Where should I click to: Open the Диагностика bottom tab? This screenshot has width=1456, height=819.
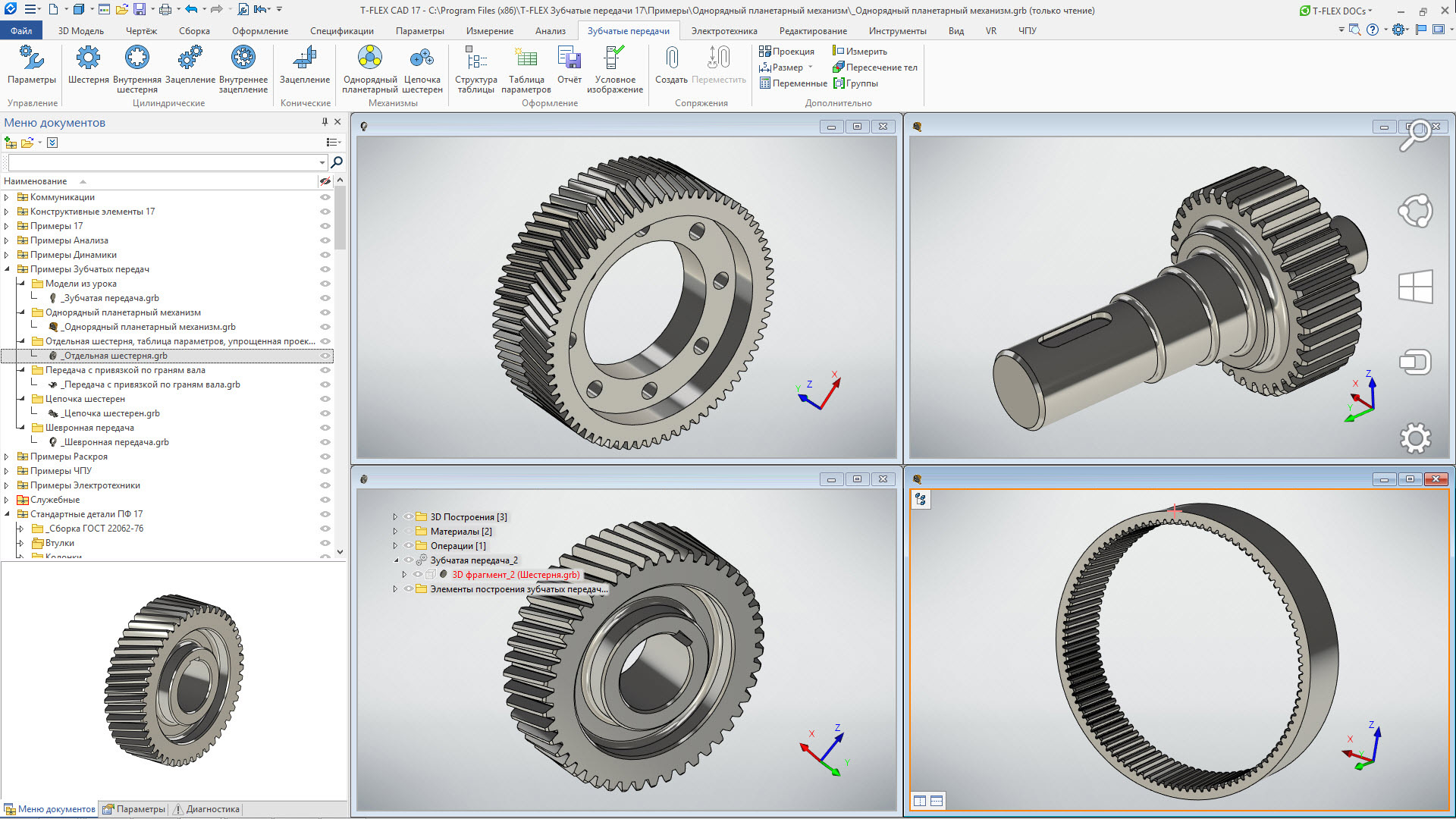click(206, 809)
